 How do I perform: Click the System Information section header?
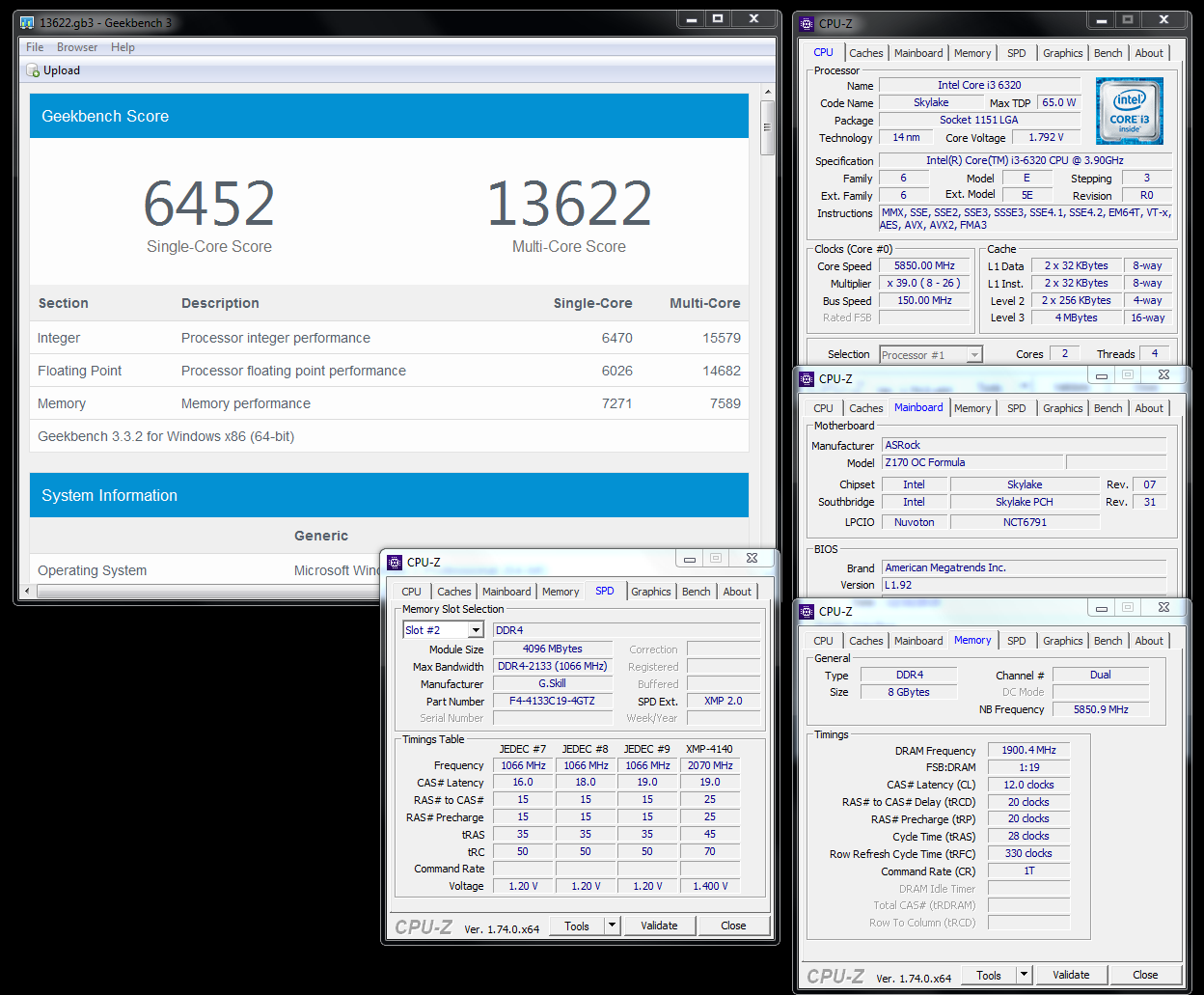tap(389, 495)
